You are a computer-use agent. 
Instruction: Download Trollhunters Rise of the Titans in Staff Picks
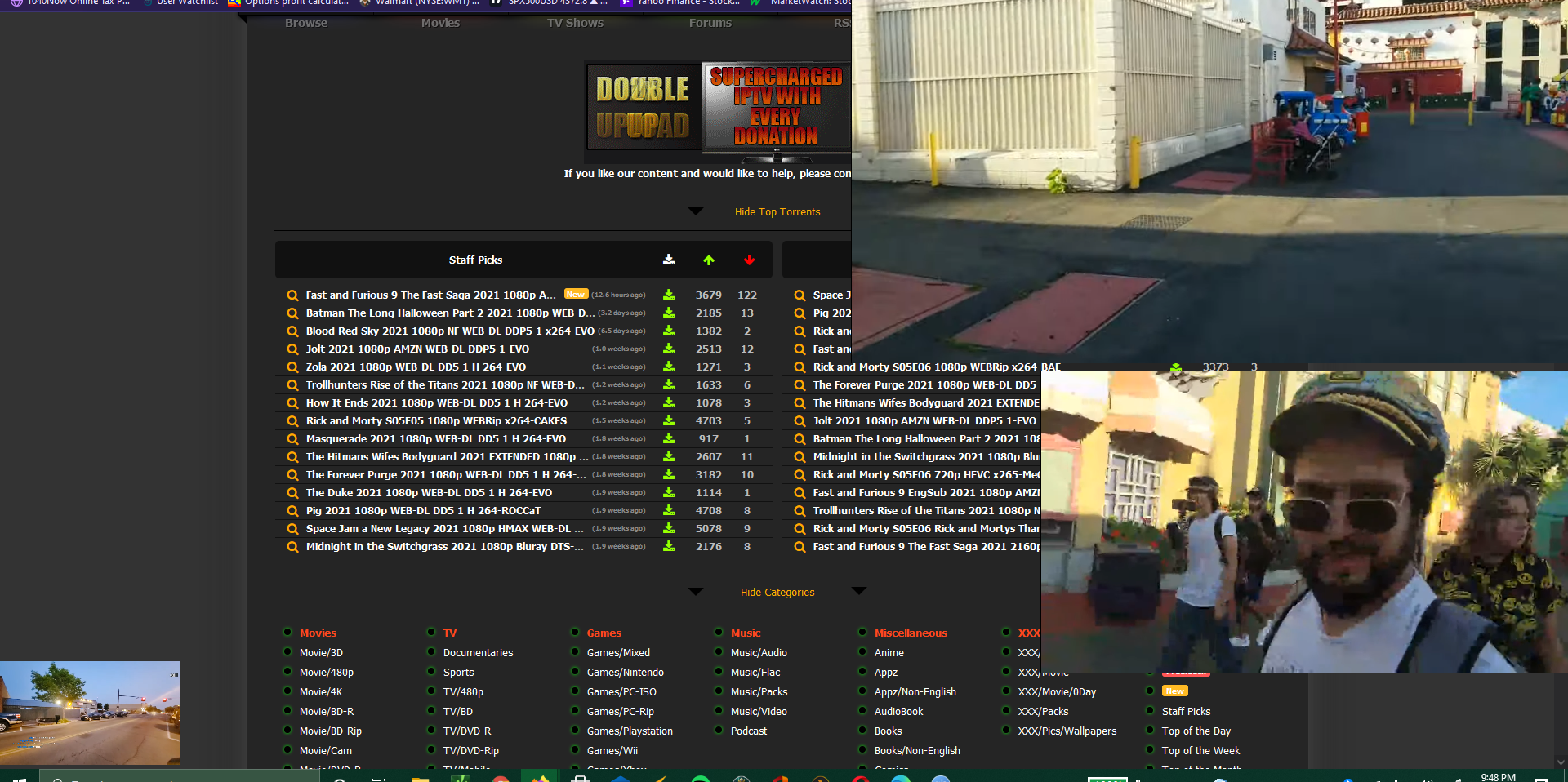point(669,384)
